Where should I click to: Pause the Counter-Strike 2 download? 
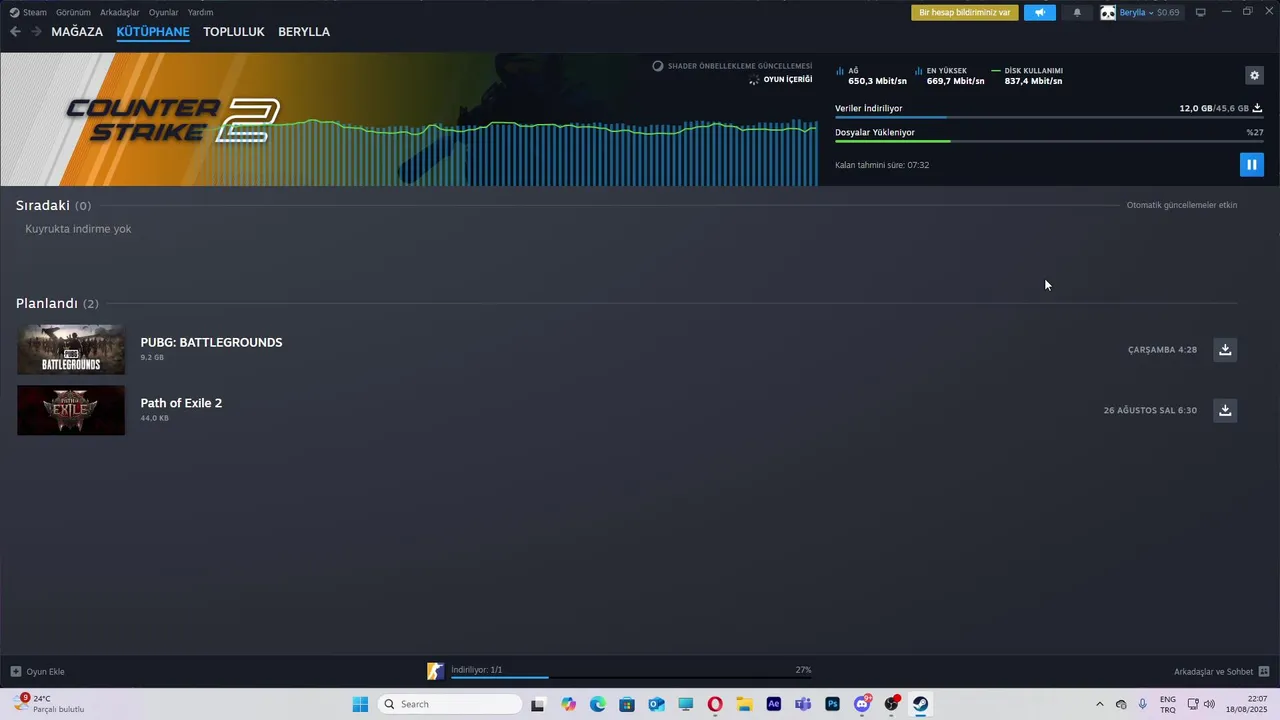[1251, 164]
